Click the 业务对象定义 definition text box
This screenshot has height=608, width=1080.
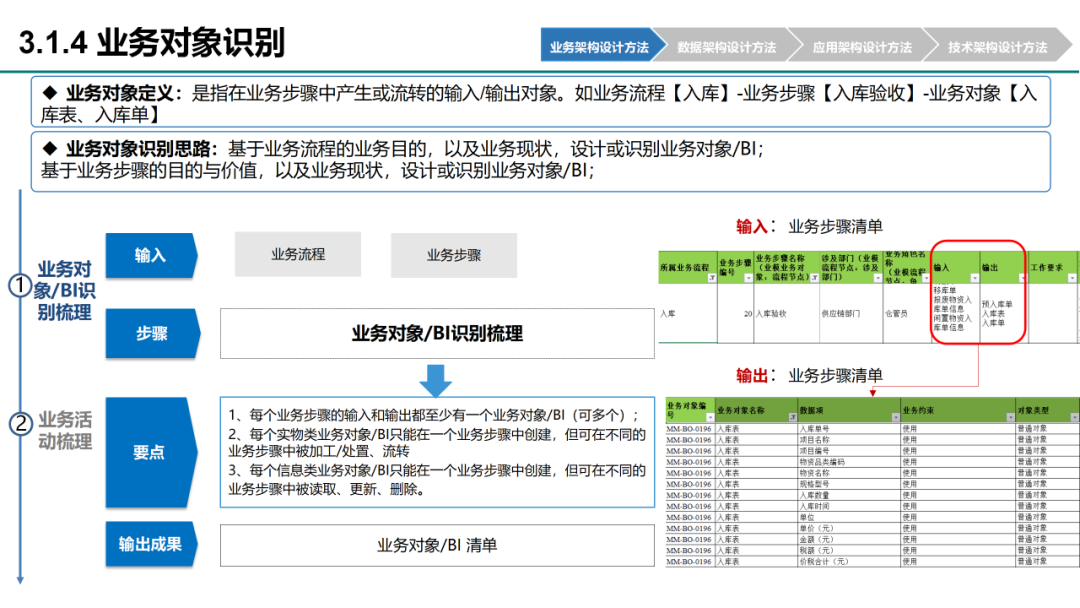(x=541, y=102)
